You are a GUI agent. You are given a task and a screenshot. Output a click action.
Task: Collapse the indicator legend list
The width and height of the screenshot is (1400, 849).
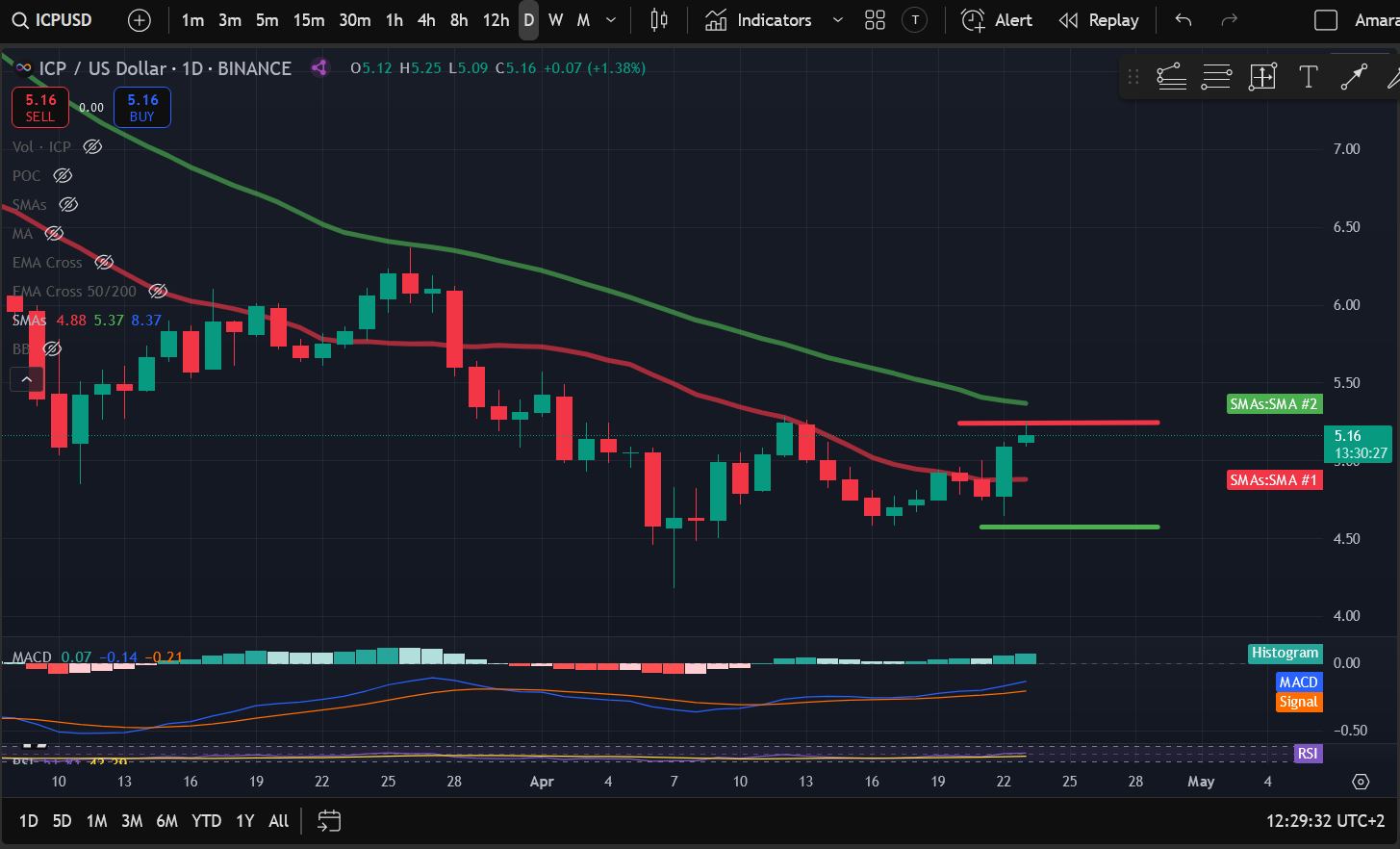click(x=27, y=379)
